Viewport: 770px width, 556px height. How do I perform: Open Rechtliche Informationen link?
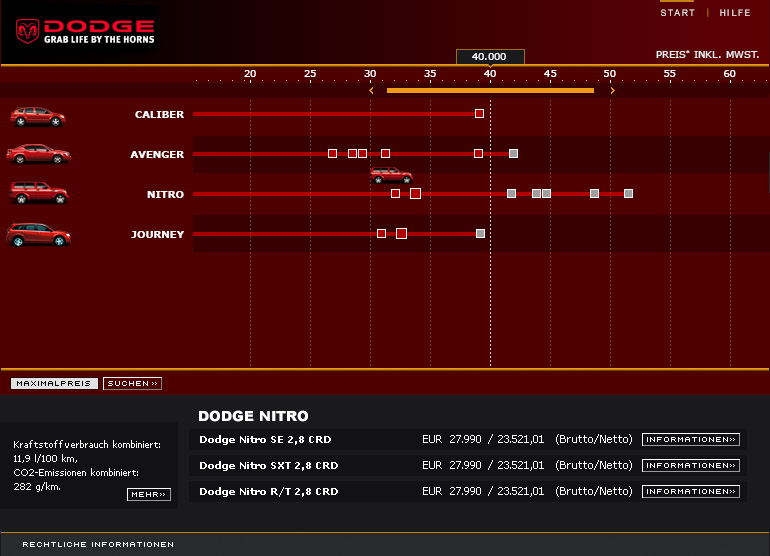click(x=98, y=544)
